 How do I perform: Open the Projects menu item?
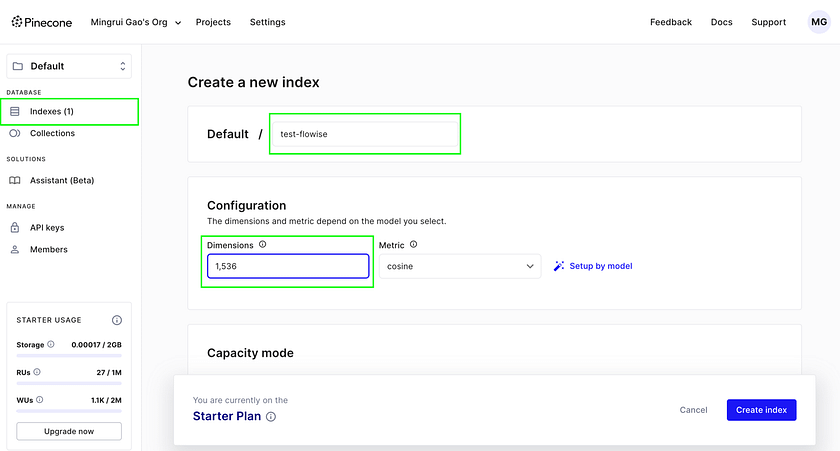[213, 22]
